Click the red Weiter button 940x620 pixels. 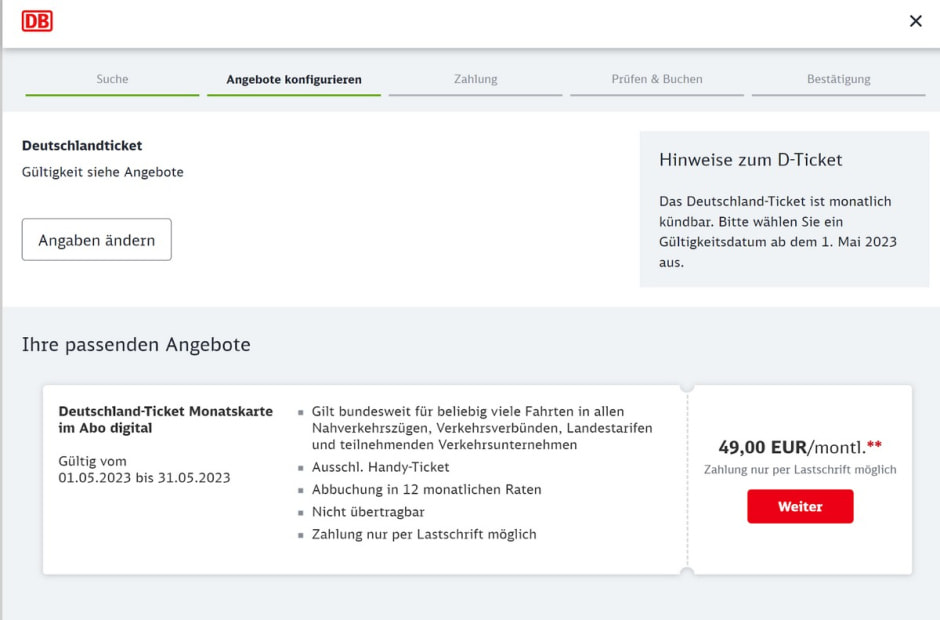pos(800,507)
